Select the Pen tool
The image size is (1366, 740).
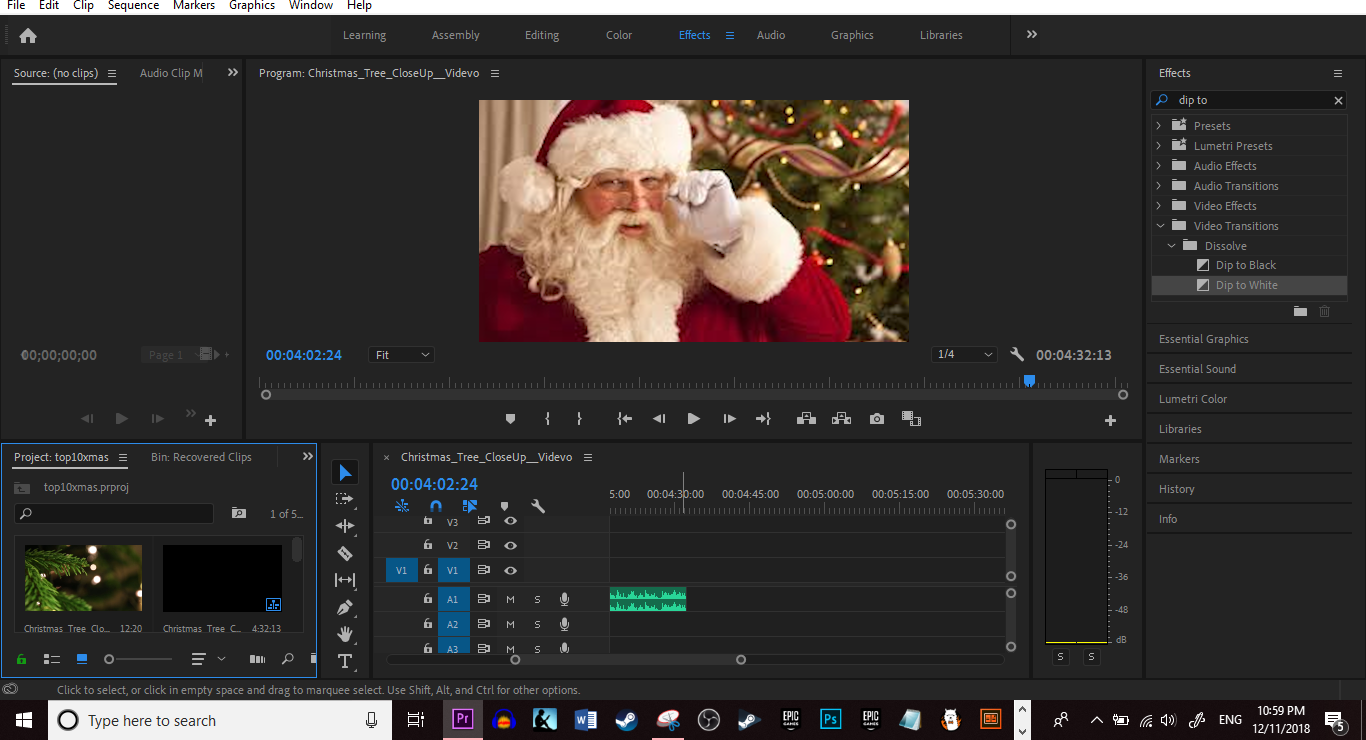pyautogui.click(x=345, y=607)
